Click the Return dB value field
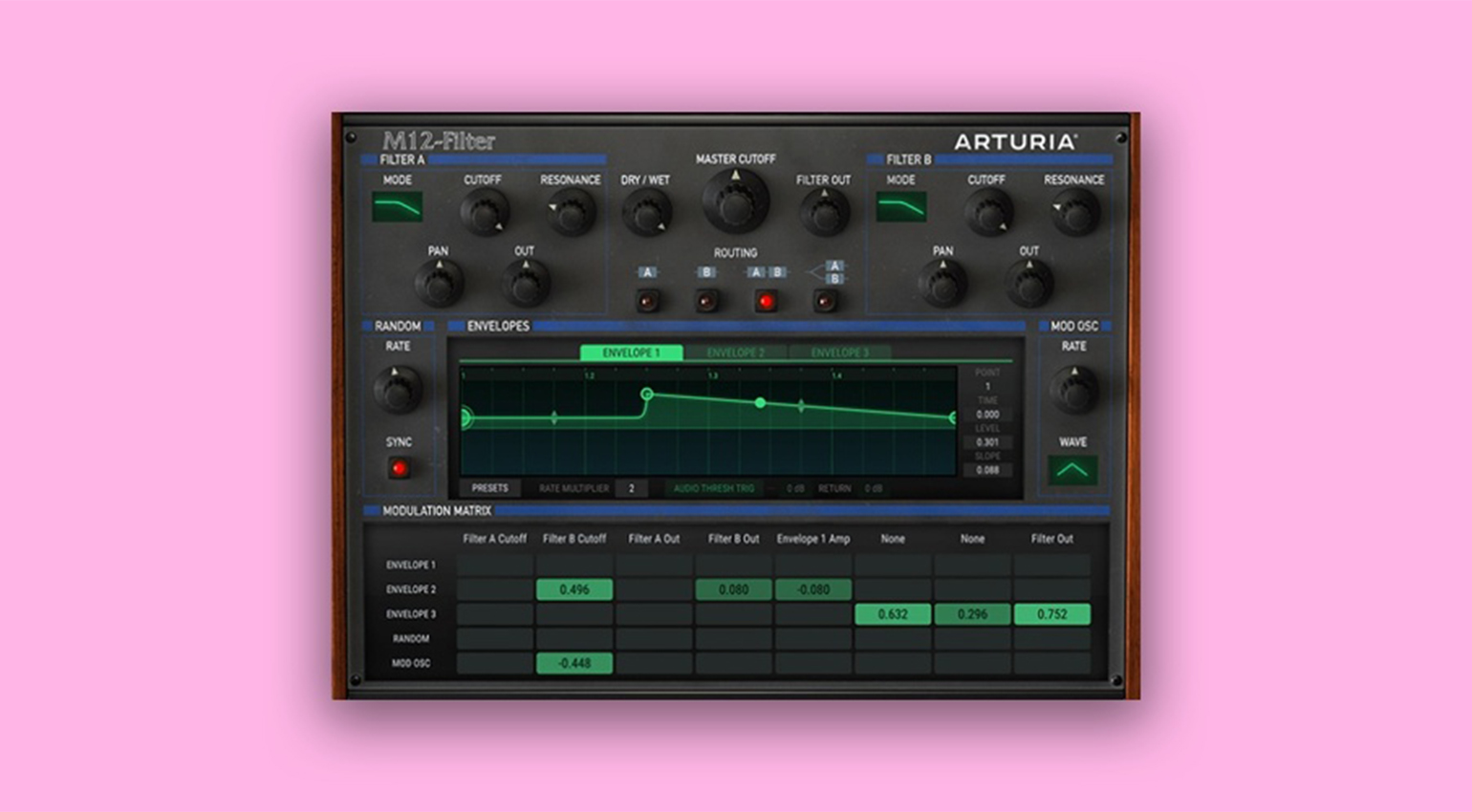 (873, 488)
